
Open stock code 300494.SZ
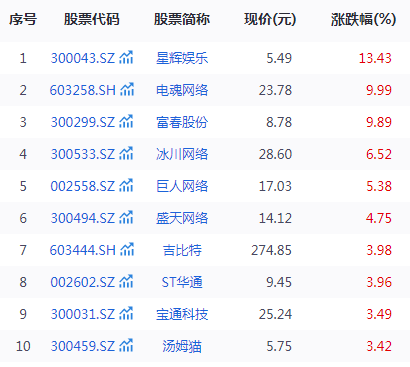pyautogui.click(x=82, y=218)
